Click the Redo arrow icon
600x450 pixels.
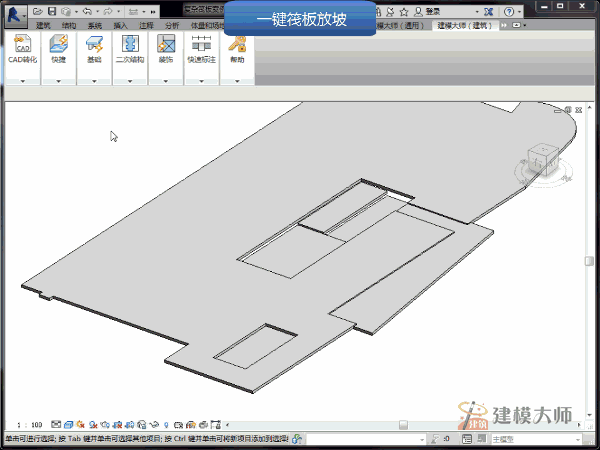click(x=108, y=11)
